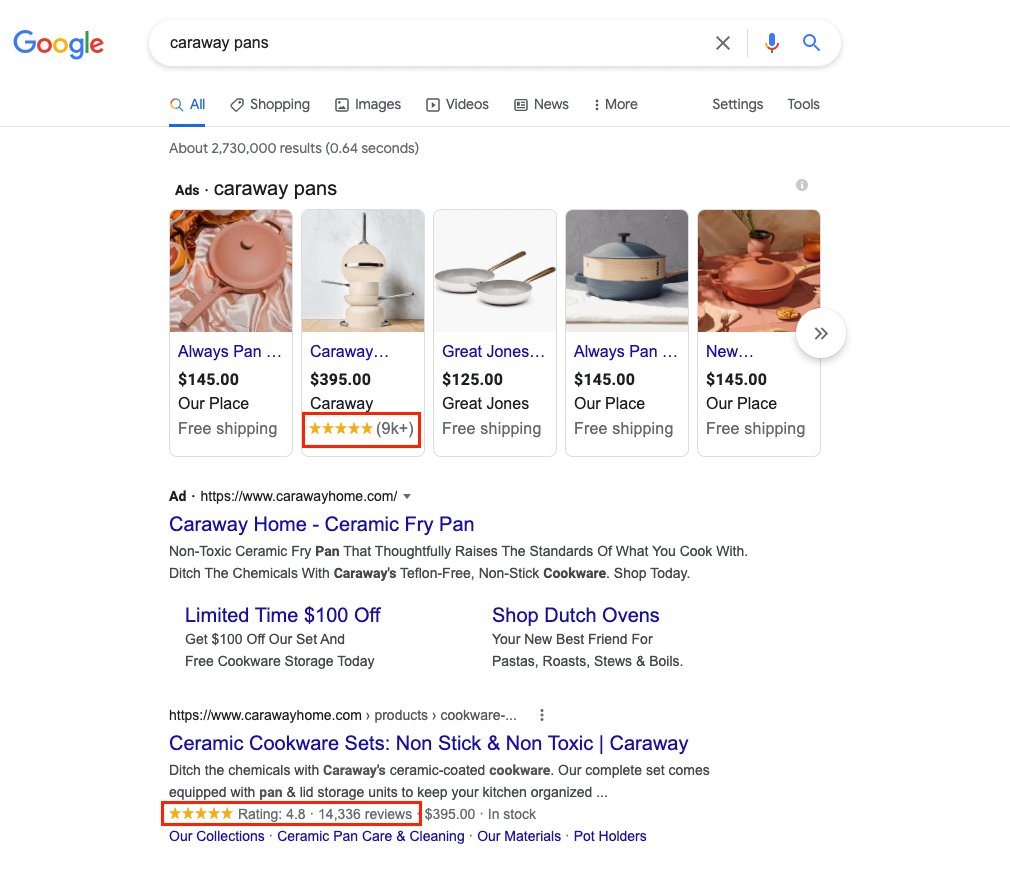Click the $395.00 · In stock snippet text

(x=480, y=814)
